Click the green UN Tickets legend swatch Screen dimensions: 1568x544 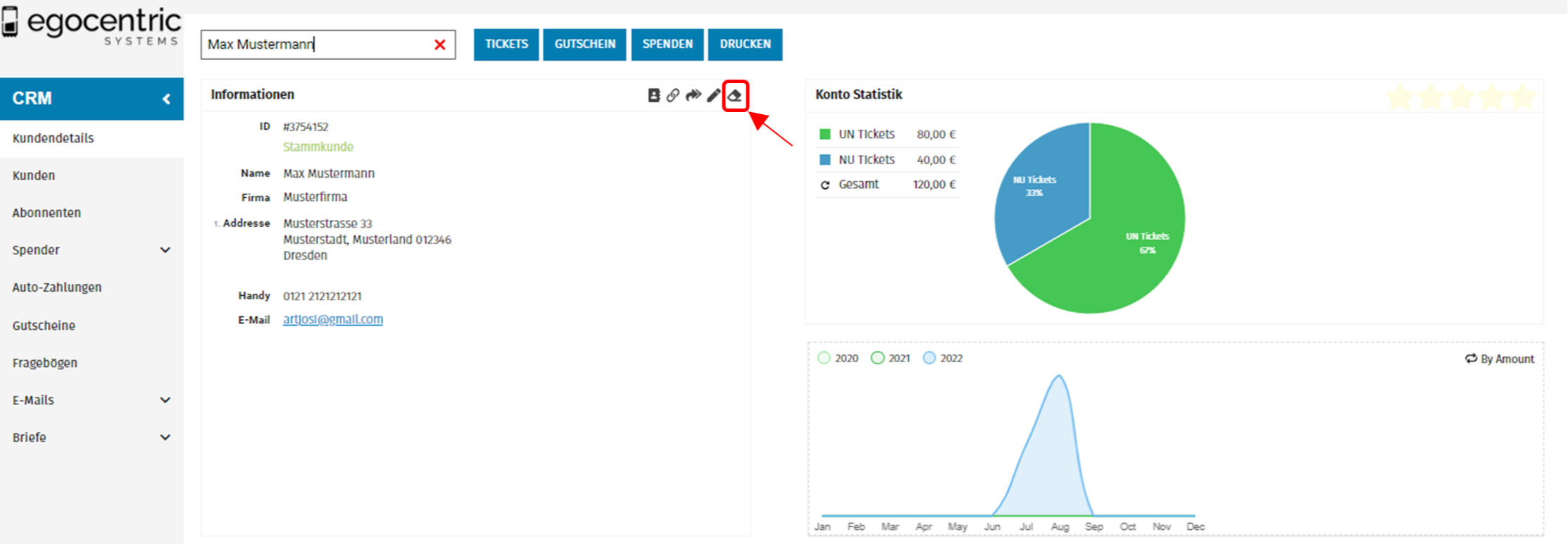tap(825, 135)
